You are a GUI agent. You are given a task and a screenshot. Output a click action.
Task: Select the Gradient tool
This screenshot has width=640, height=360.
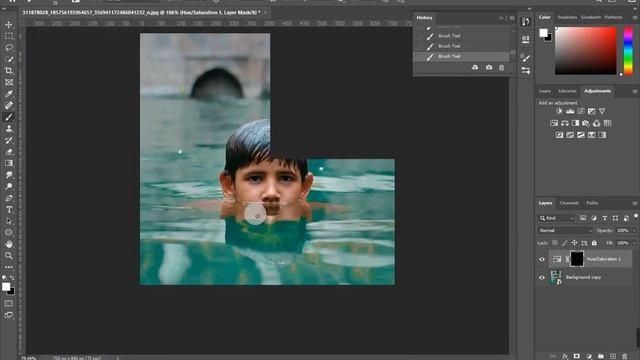click(9, 163)
